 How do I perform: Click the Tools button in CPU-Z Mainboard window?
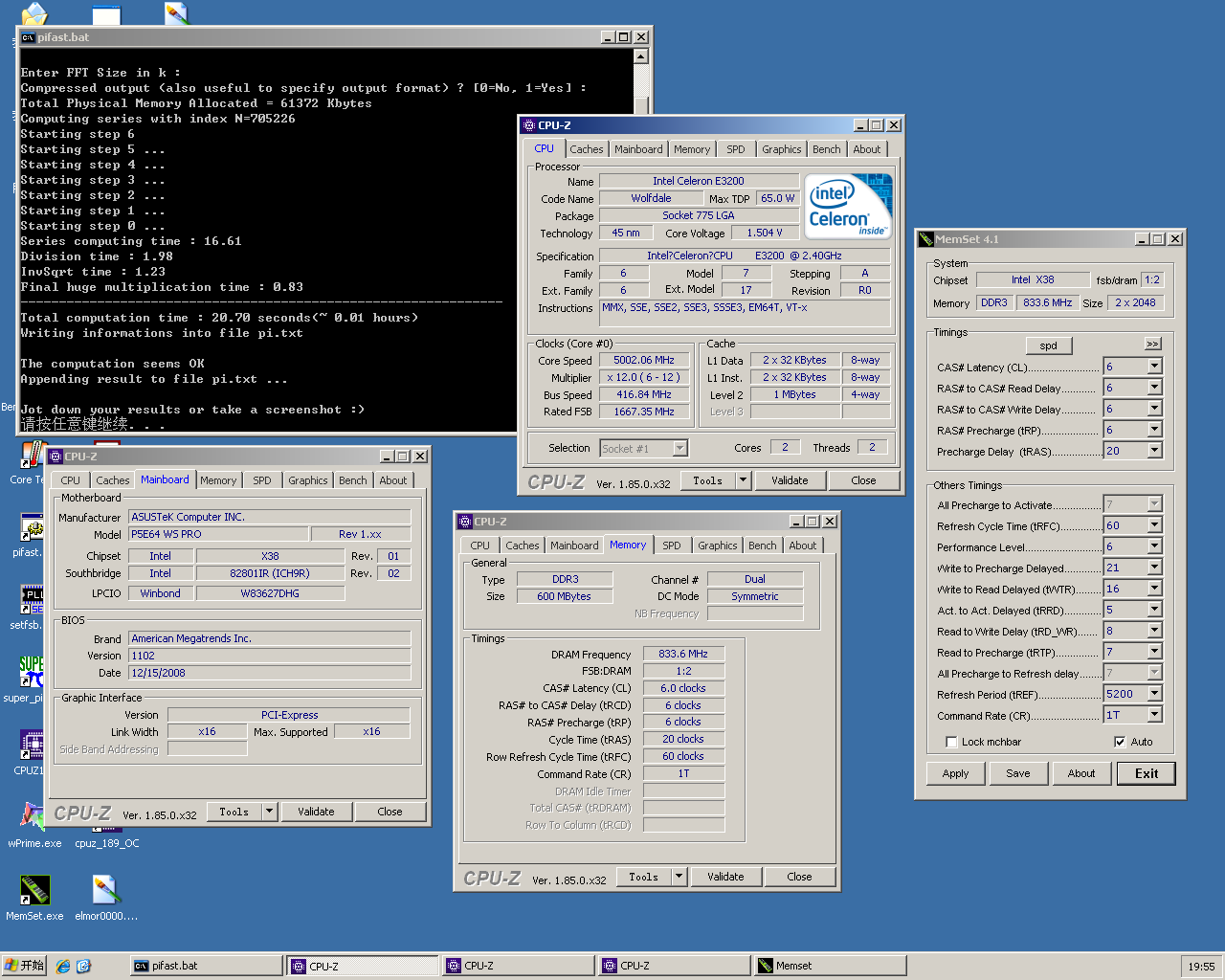234,812
